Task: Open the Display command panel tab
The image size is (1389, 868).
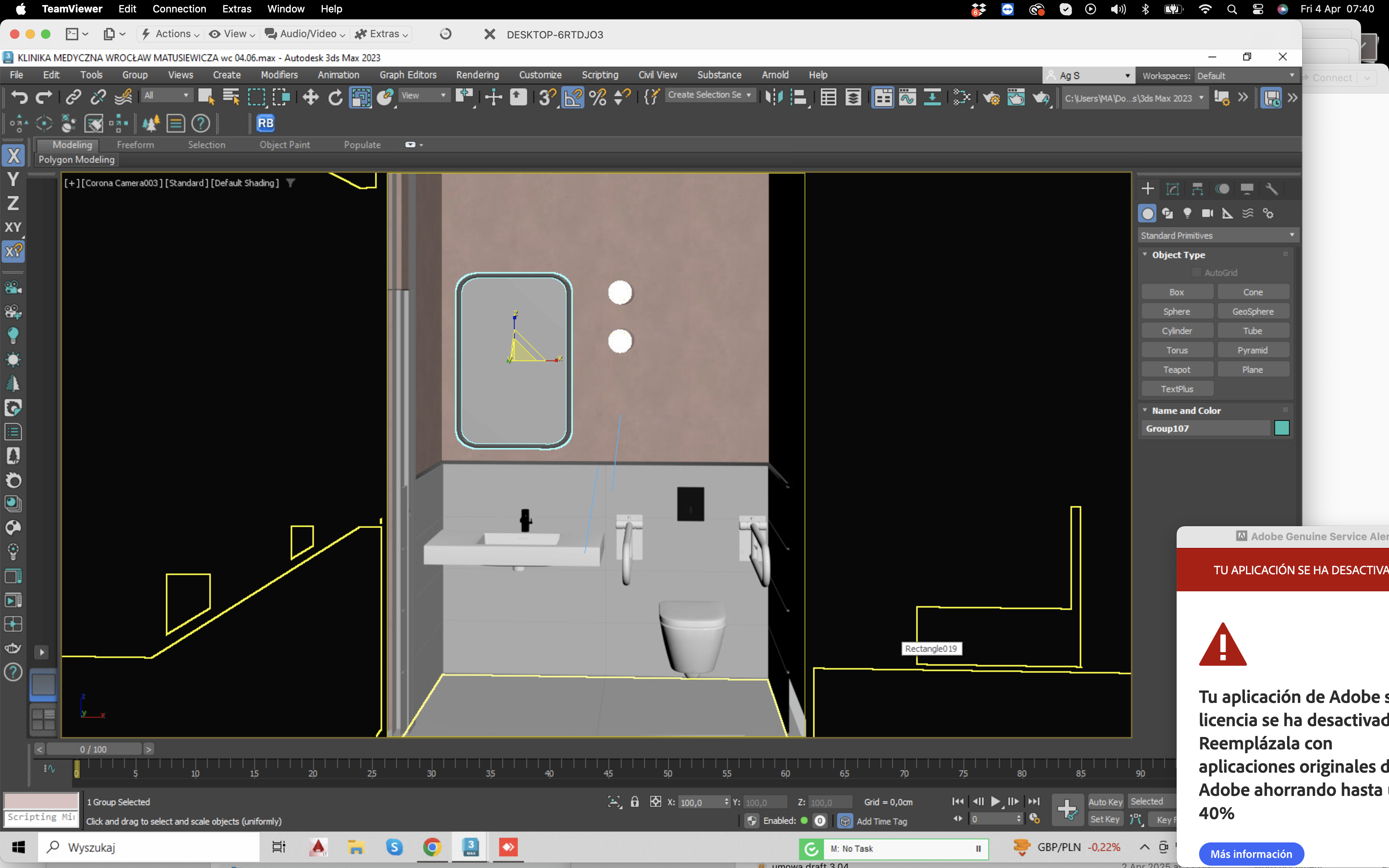Action: point(1247,189)
